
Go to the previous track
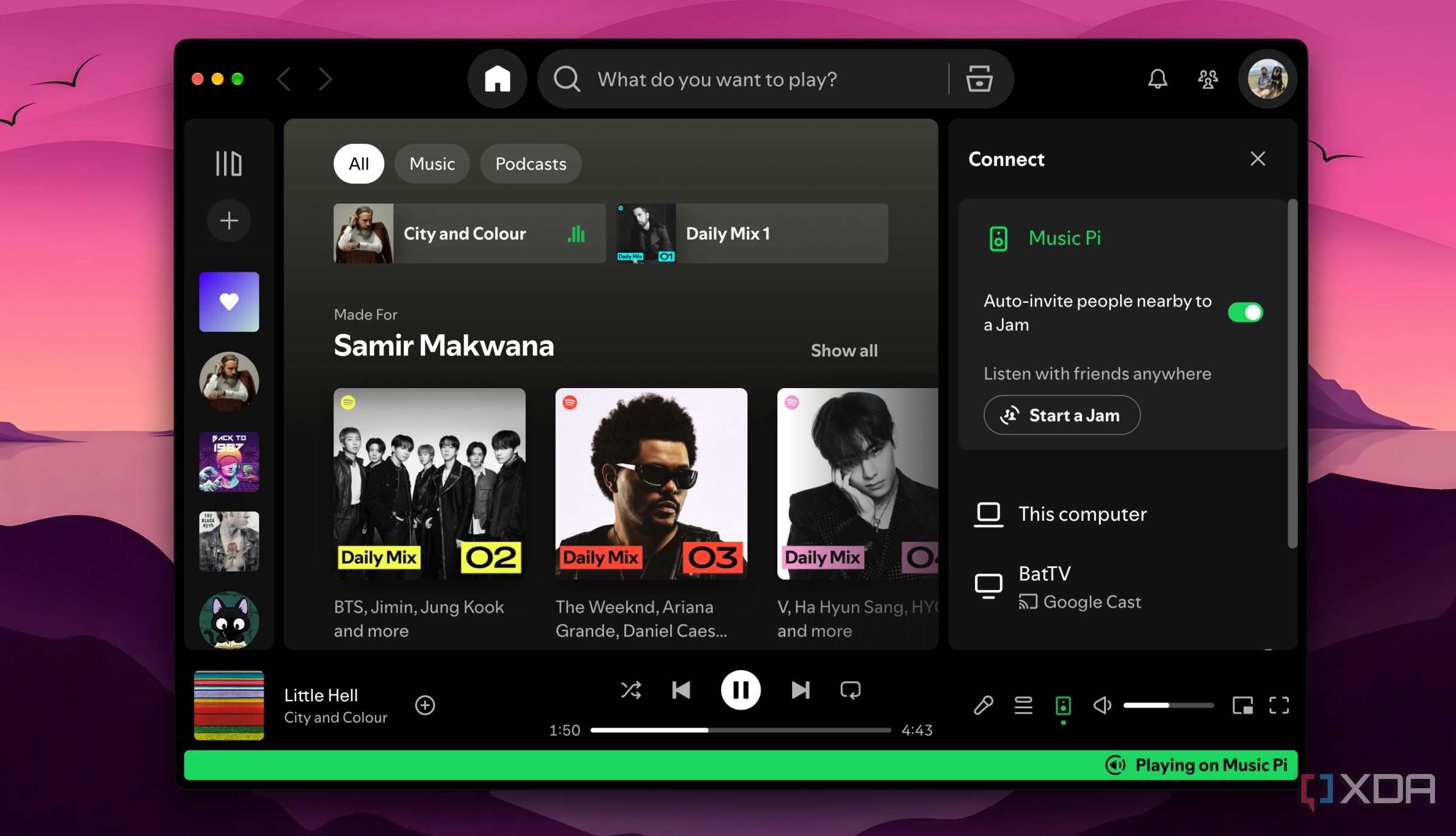(x=681, y=690)
